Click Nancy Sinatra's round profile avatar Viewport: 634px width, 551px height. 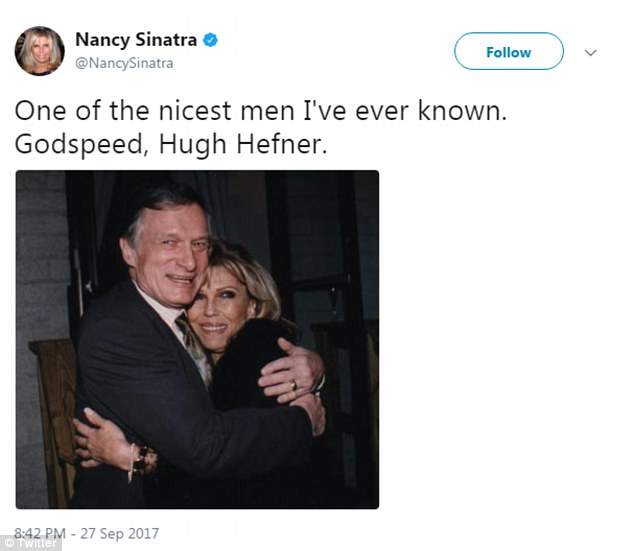pyautogui.click(x=40, y=51)
